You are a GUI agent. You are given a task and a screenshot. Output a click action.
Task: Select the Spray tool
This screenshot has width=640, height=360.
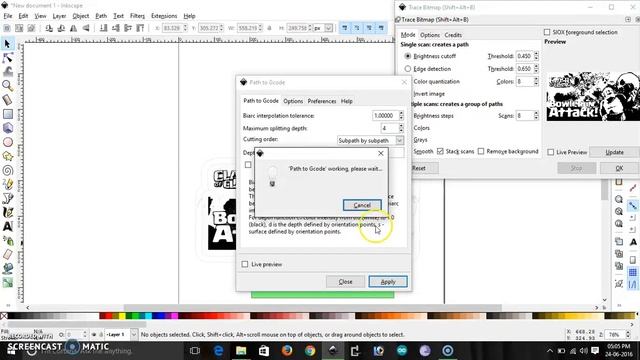coord(7,241)
